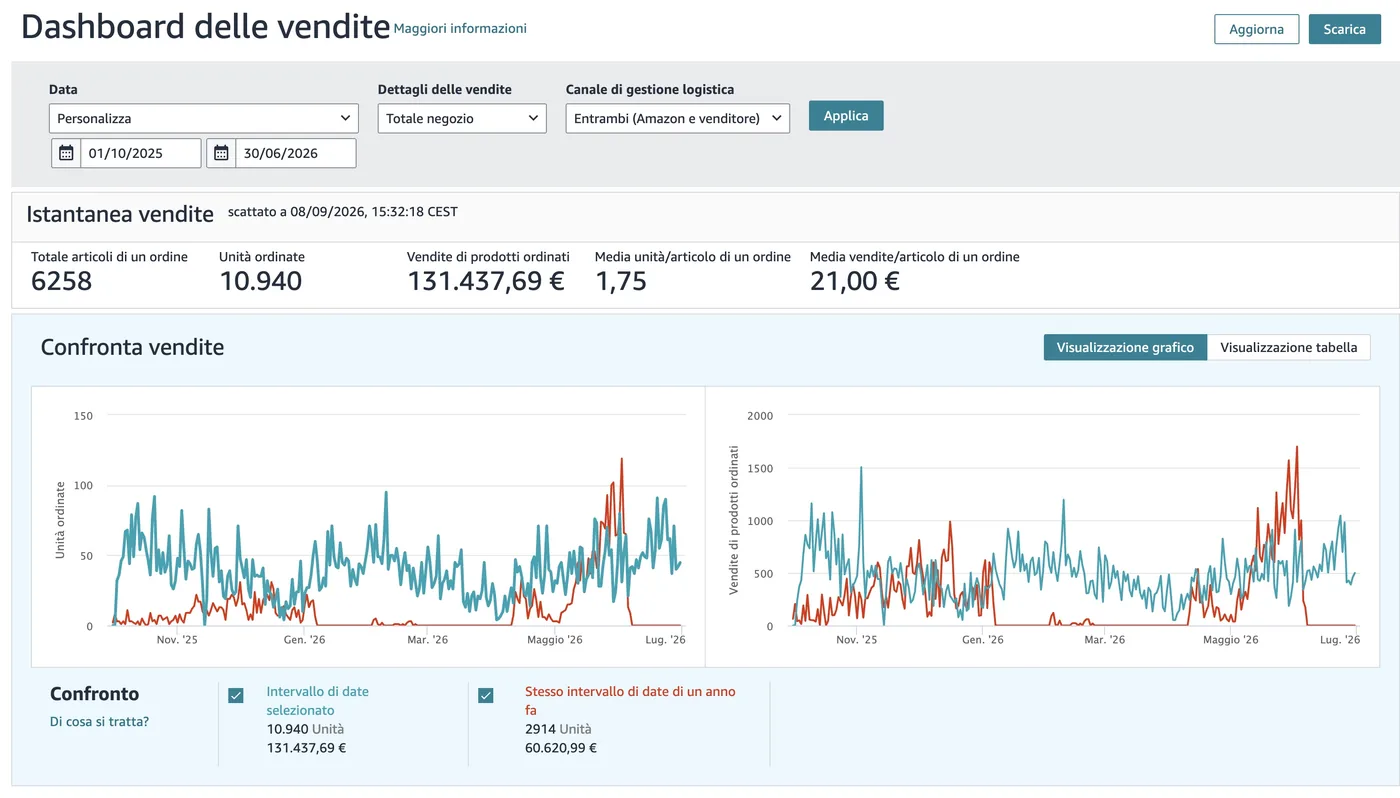Viewport: 1400px width, 798px height.
Task: Open the end date calendar icon
Action: point(221,153)
